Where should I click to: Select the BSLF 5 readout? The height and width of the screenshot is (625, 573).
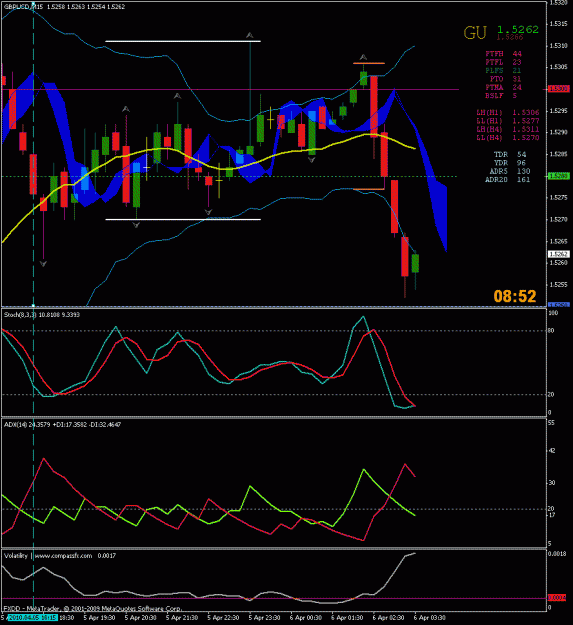(501, 96)
